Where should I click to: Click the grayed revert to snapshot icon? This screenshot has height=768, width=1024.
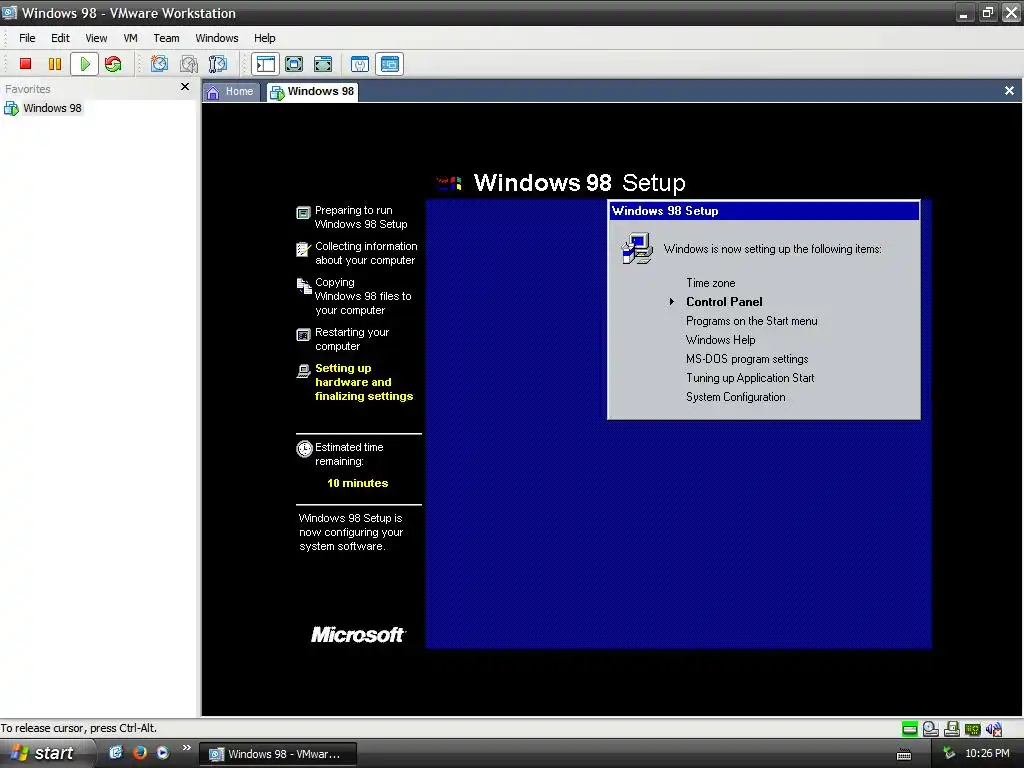pos(189,63)
